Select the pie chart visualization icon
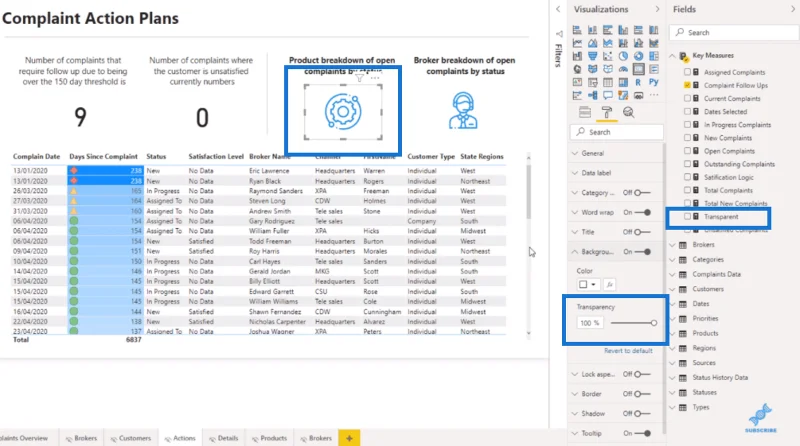 (623, 56)
